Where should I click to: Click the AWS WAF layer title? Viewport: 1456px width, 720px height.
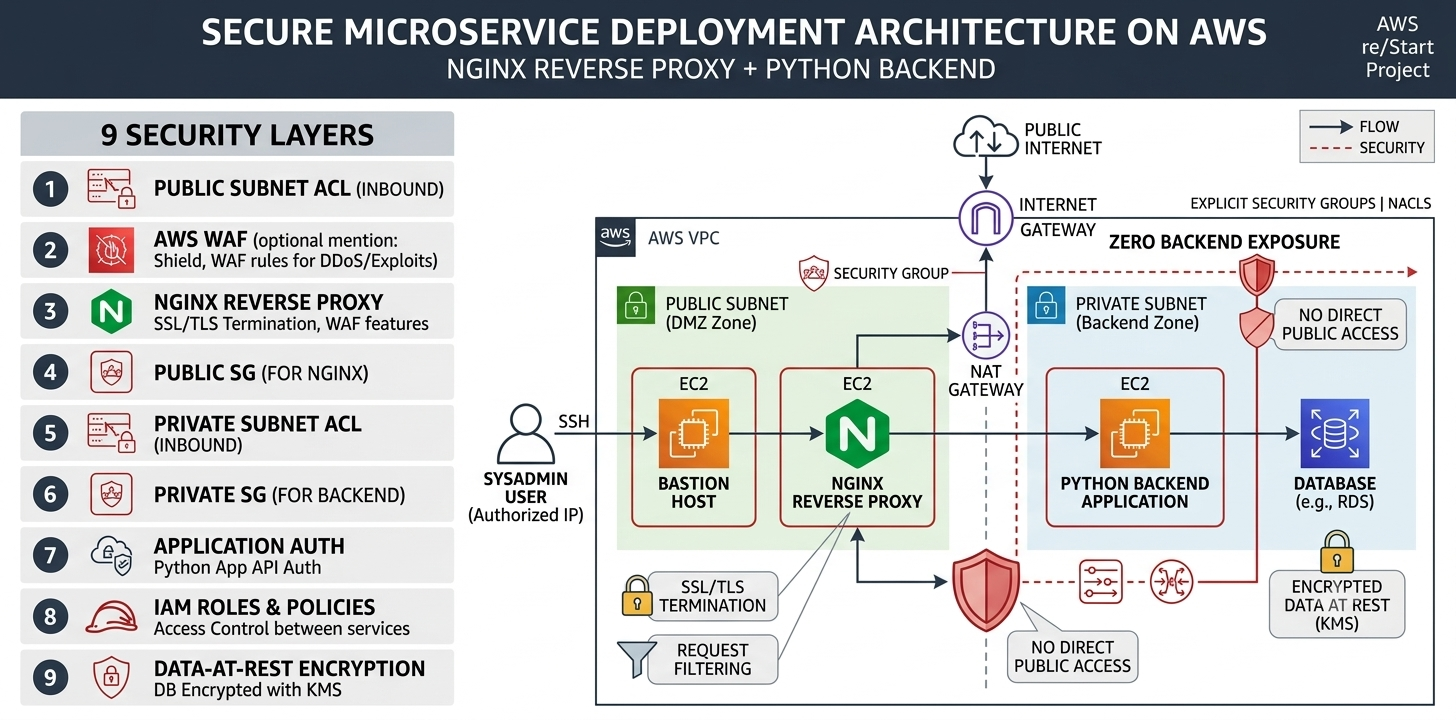pyautogui.click(x=201, y=240)
